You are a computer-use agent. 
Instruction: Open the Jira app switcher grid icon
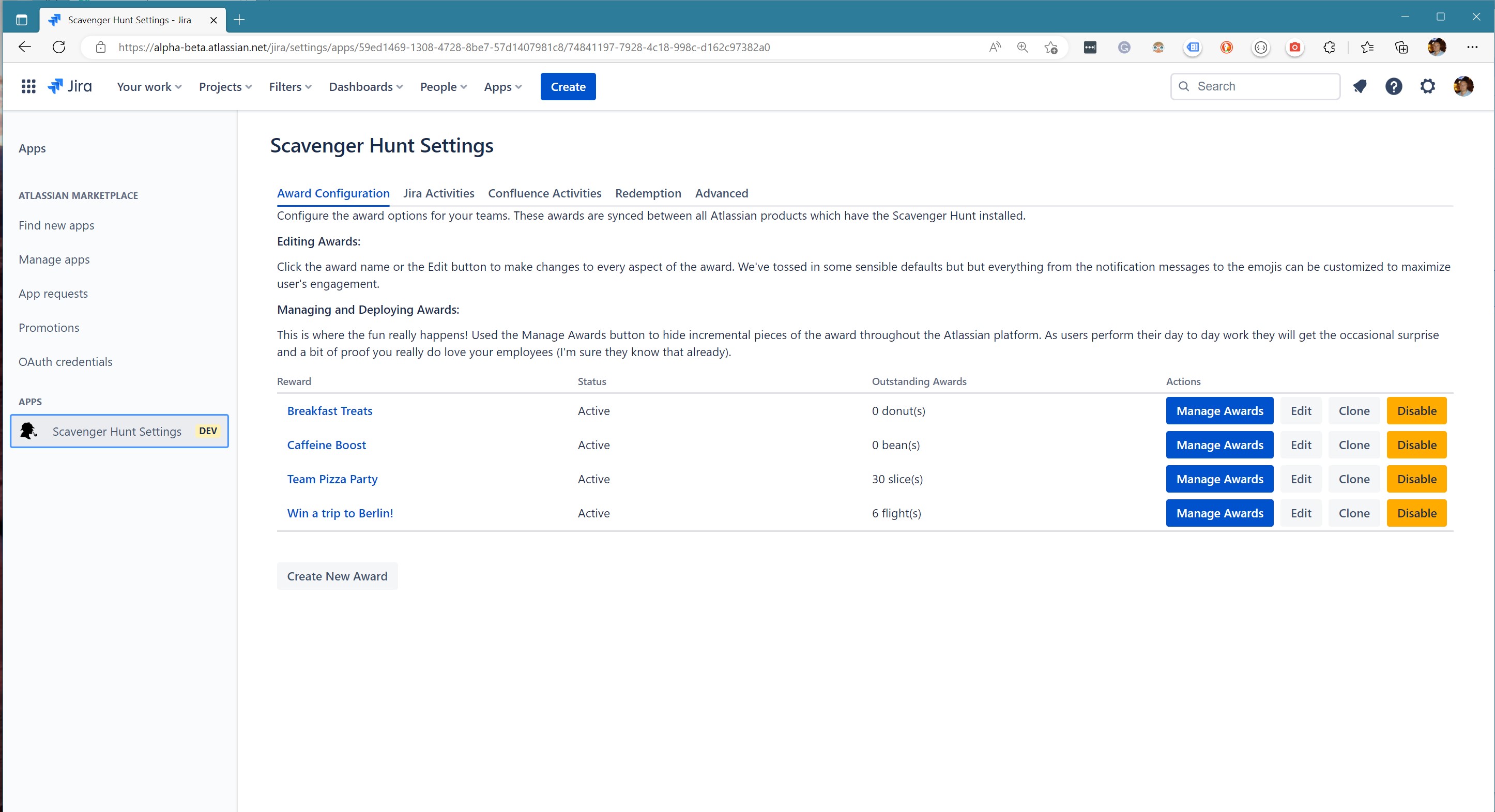click(x=28, y=86)
